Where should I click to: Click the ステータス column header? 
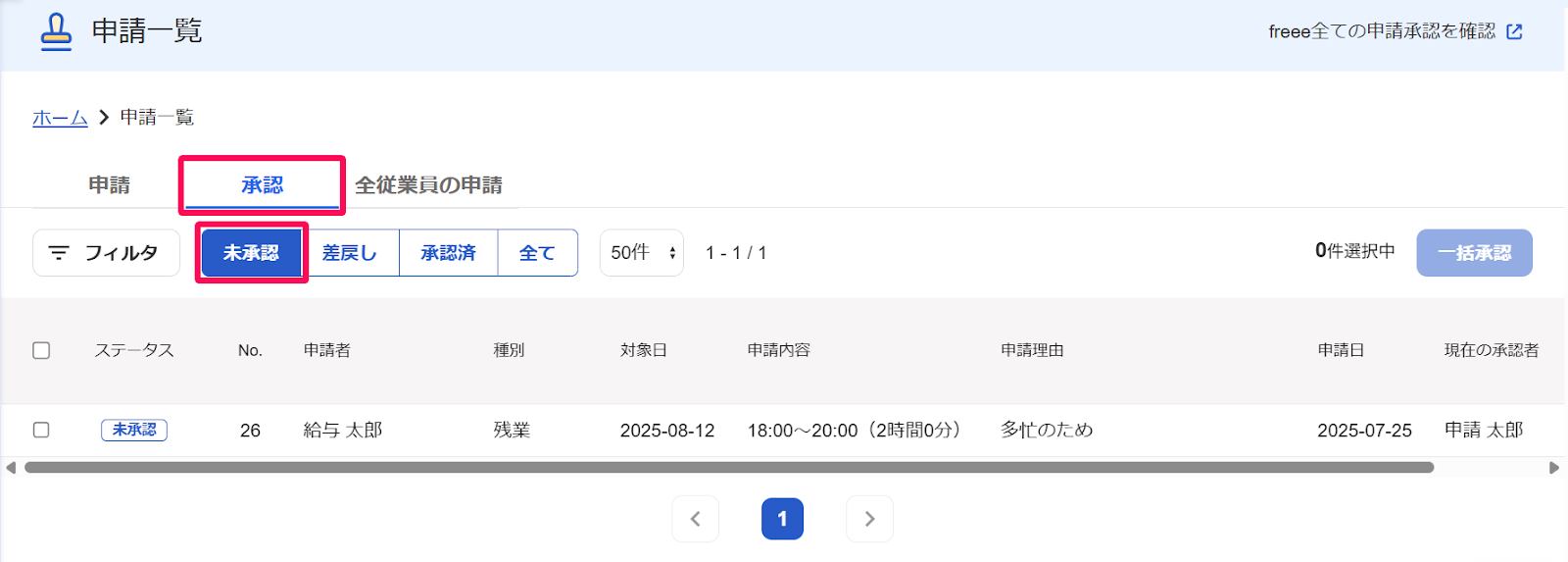[134, 350]
